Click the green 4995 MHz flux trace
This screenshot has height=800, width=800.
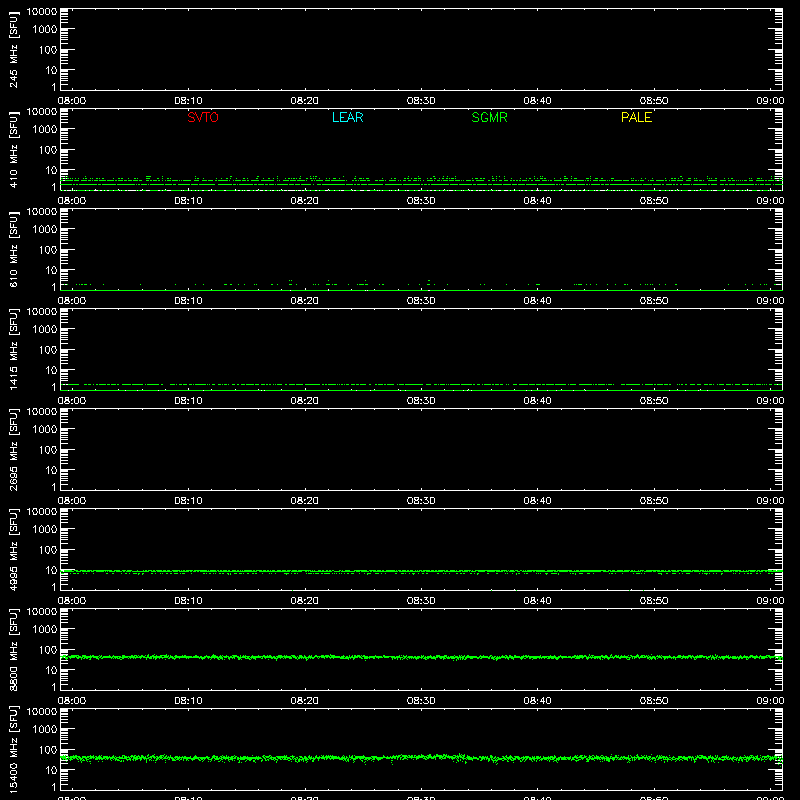[421, 571]
